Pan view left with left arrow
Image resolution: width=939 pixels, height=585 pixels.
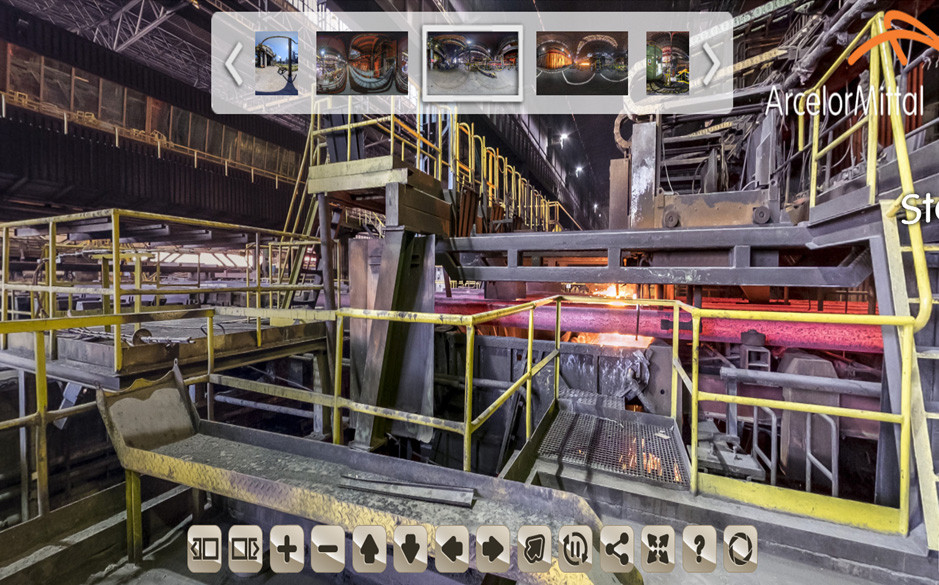(452, 549)
